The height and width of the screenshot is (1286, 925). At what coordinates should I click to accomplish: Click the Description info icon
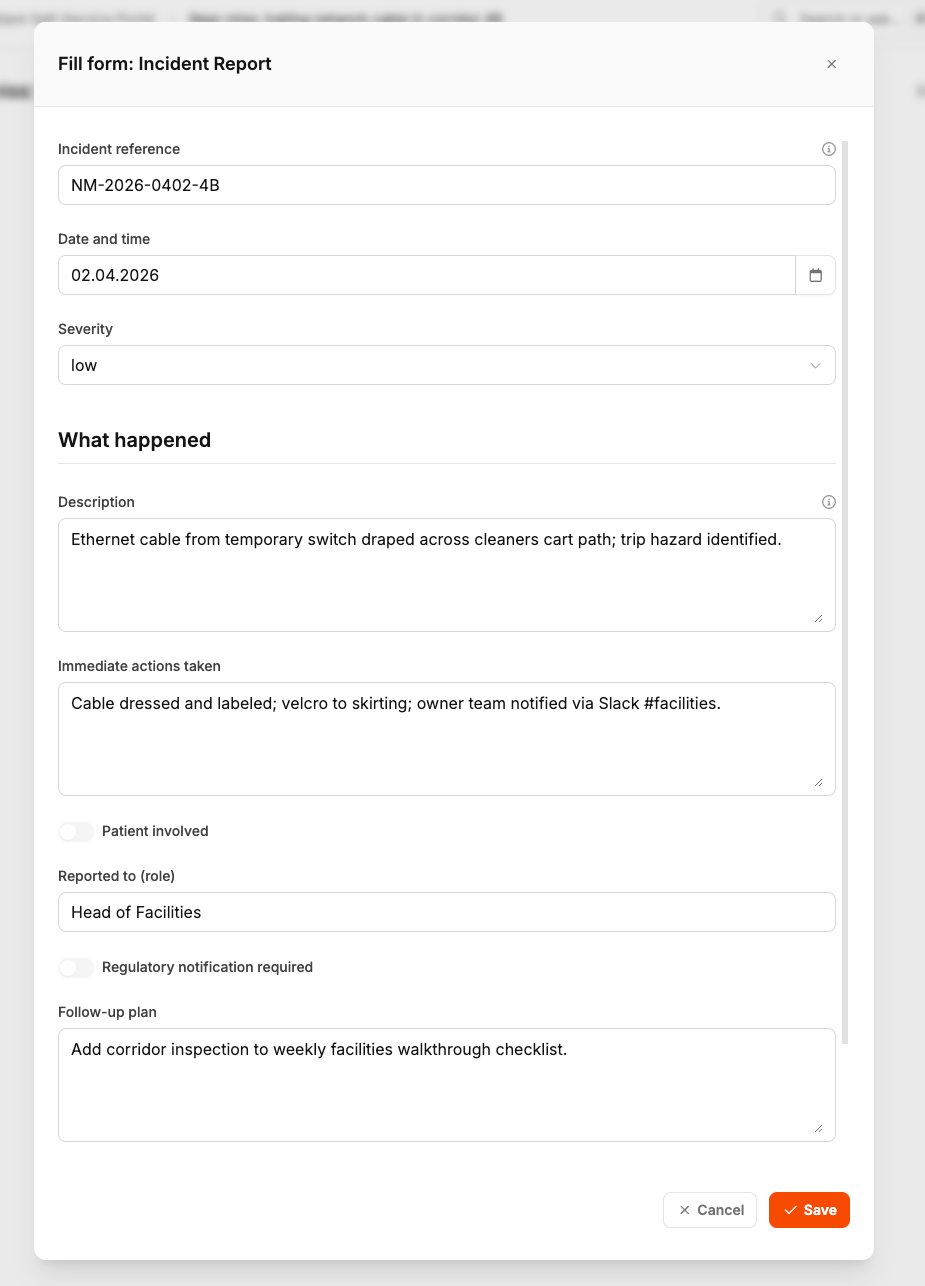[x=828, y=502]
